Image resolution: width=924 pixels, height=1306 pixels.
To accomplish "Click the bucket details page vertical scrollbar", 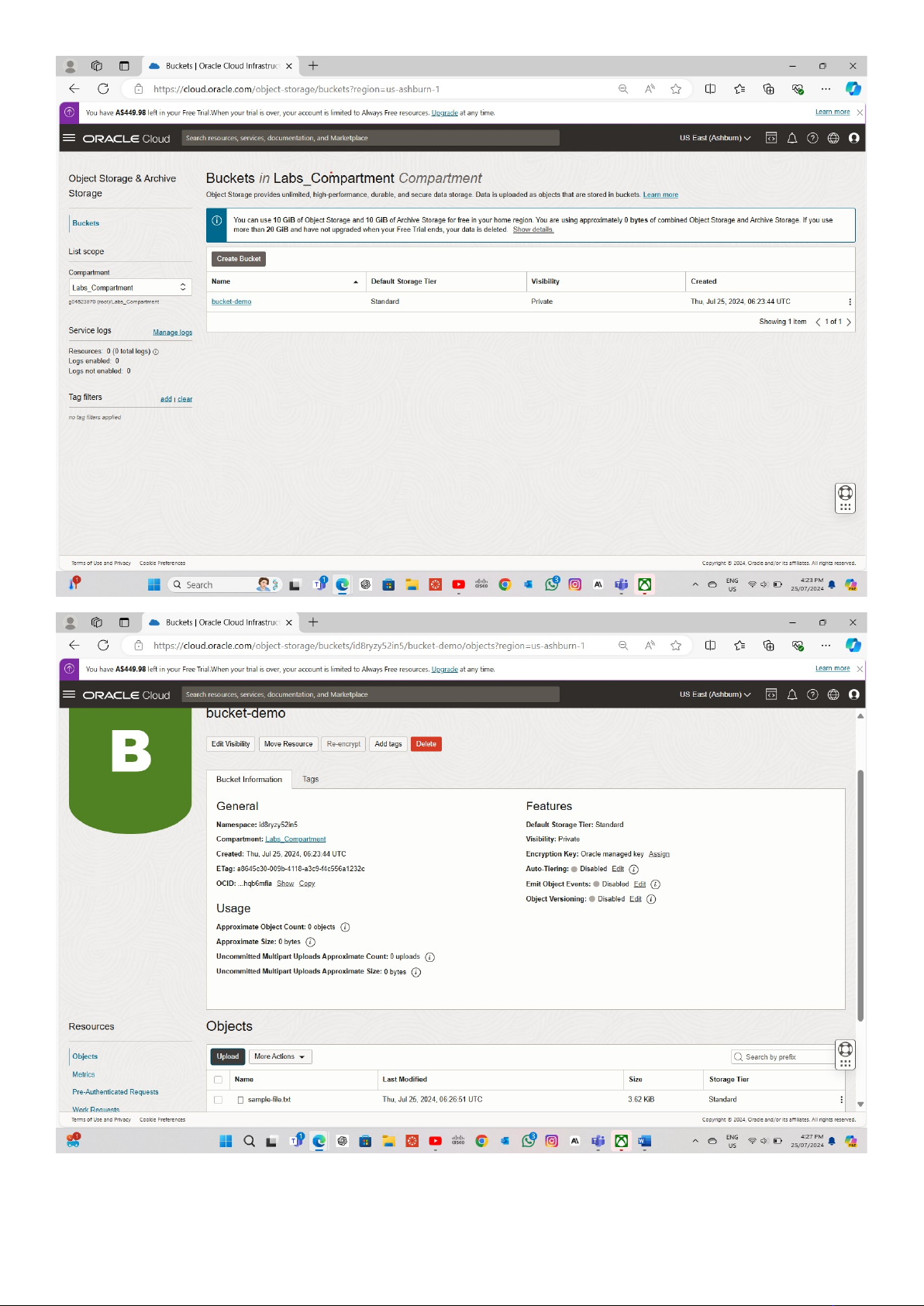I will 860,891.
